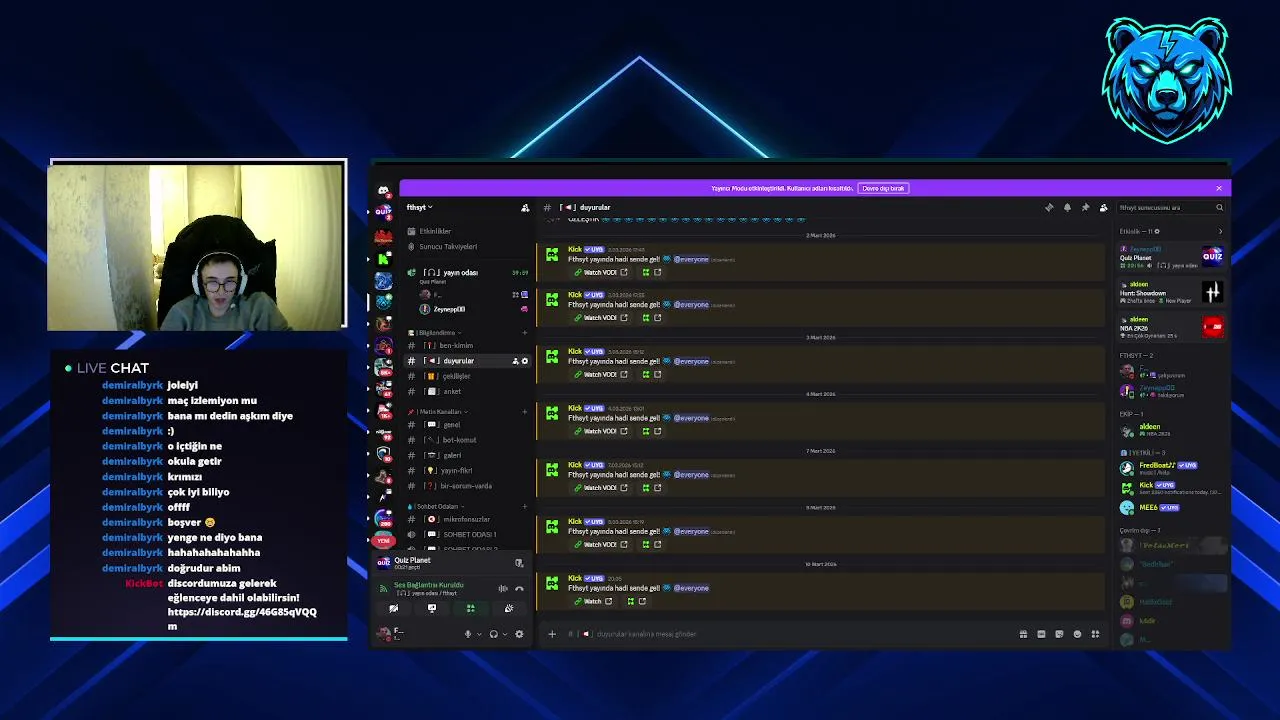Screen dimensions: 1280x720
Task: Open notification settings bell icon
Action: pyautogui.click(x=1067, y=207)
